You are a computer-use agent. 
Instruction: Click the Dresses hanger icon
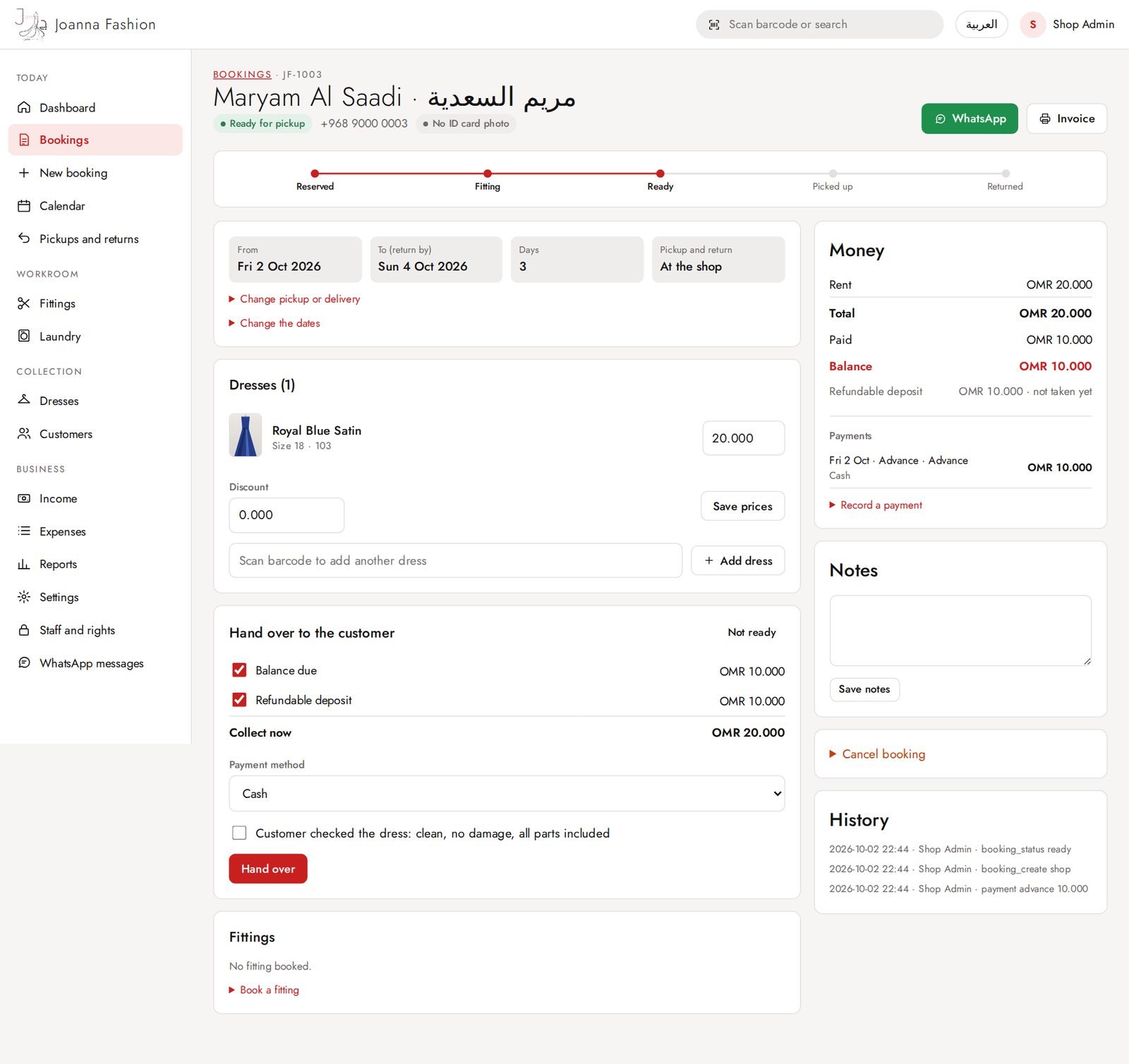click(24, 400)
